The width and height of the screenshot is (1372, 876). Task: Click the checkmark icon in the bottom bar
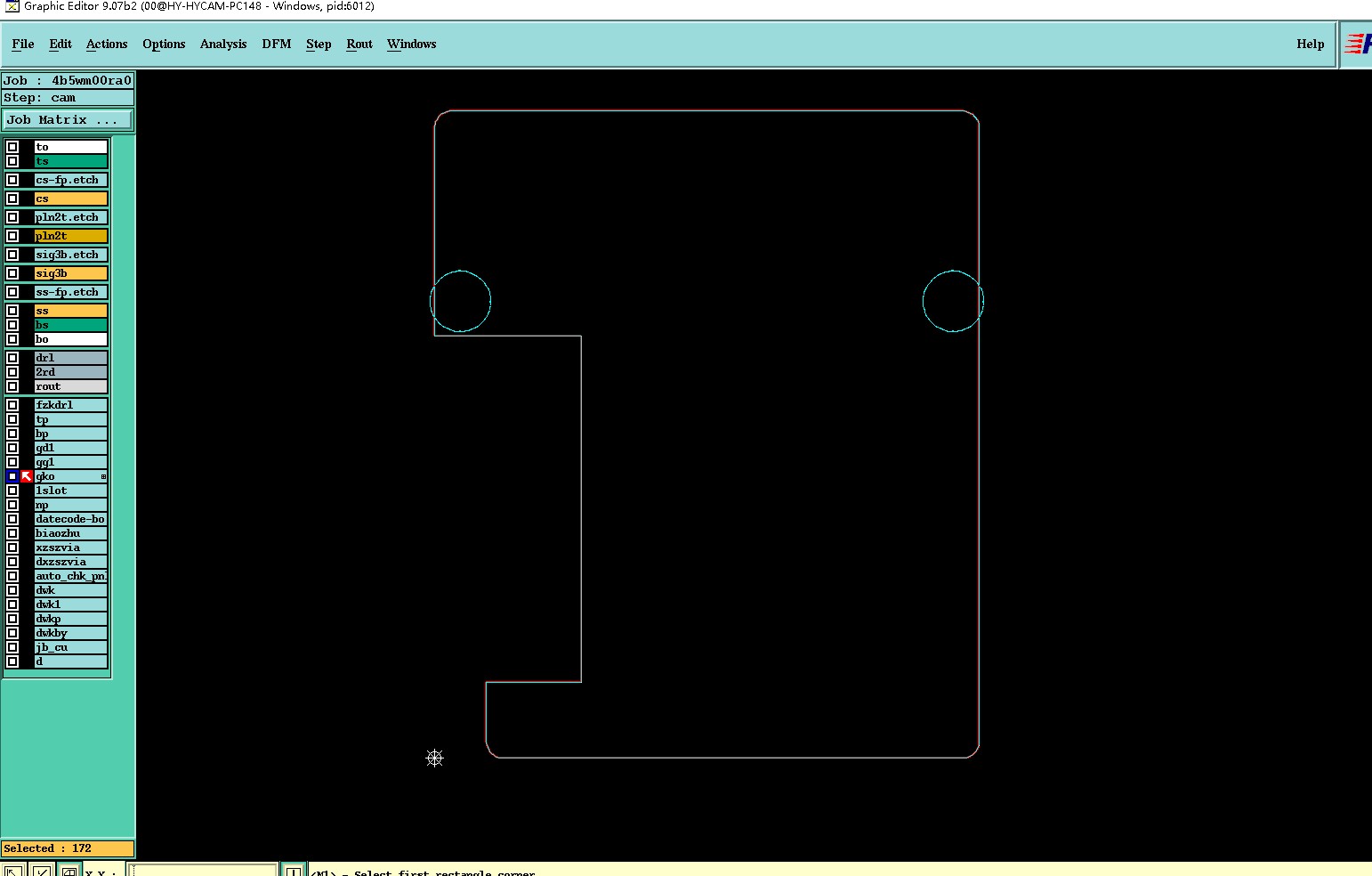coord(42,871)
